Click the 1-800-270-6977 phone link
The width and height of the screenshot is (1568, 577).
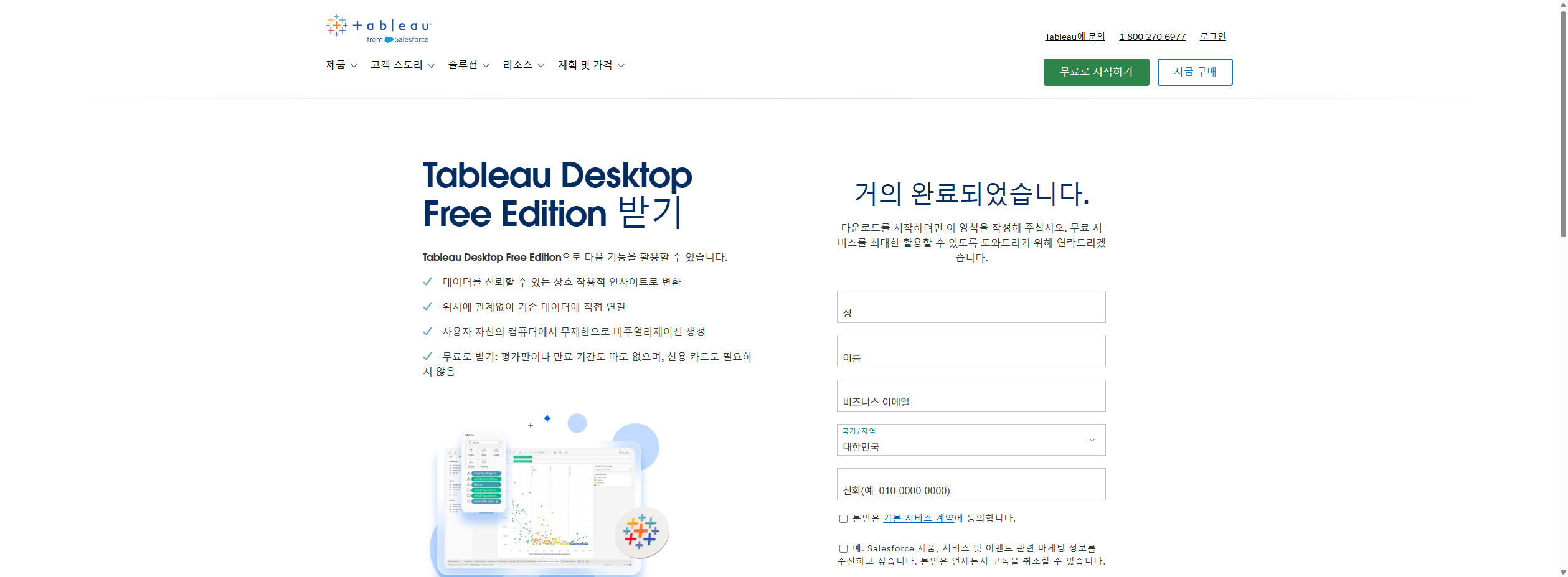[1152, 37]
